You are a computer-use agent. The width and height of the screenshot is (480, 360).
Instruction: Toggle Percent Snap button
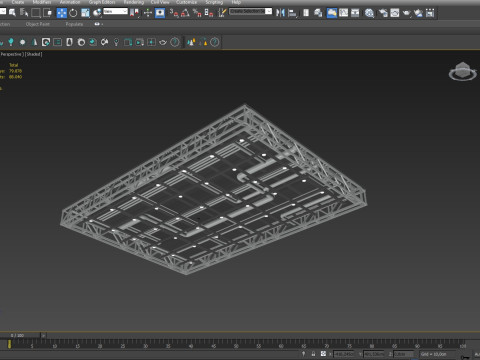197,13
